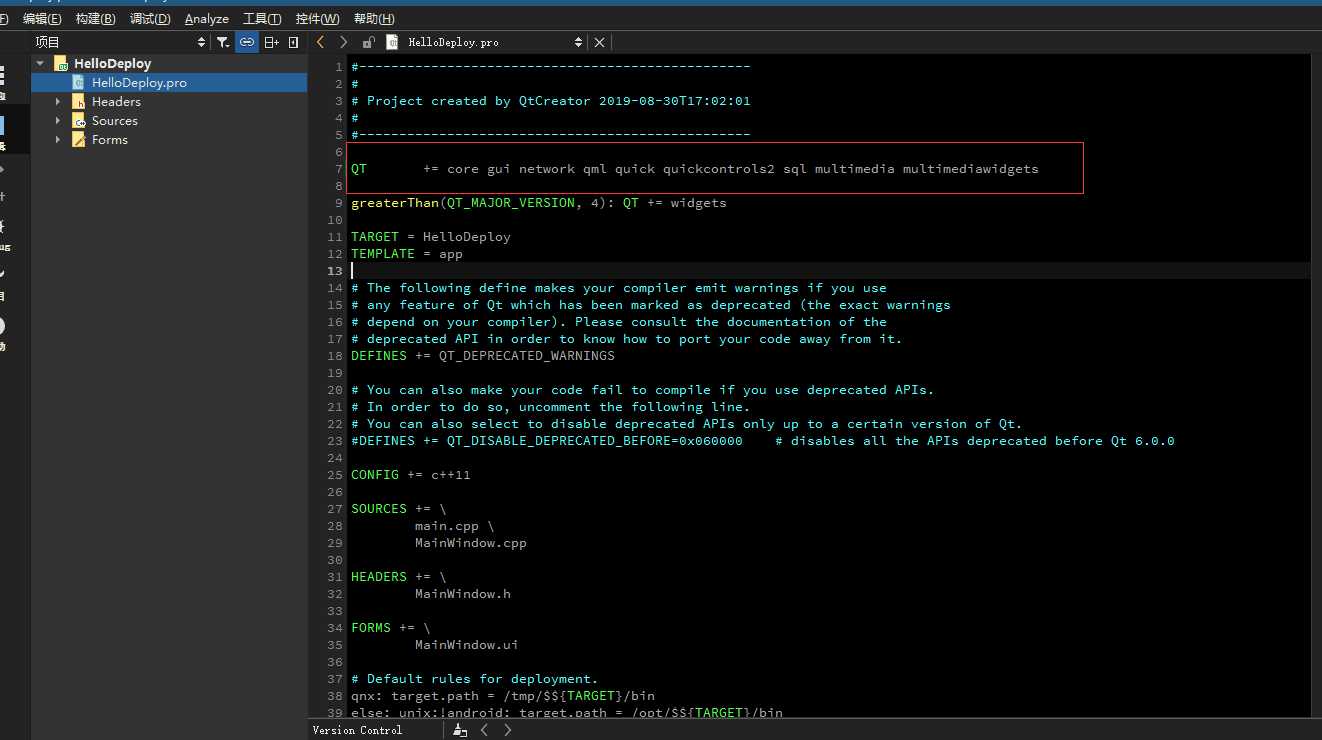
Task: Expand the Forms folder
Action: point(57,140)
